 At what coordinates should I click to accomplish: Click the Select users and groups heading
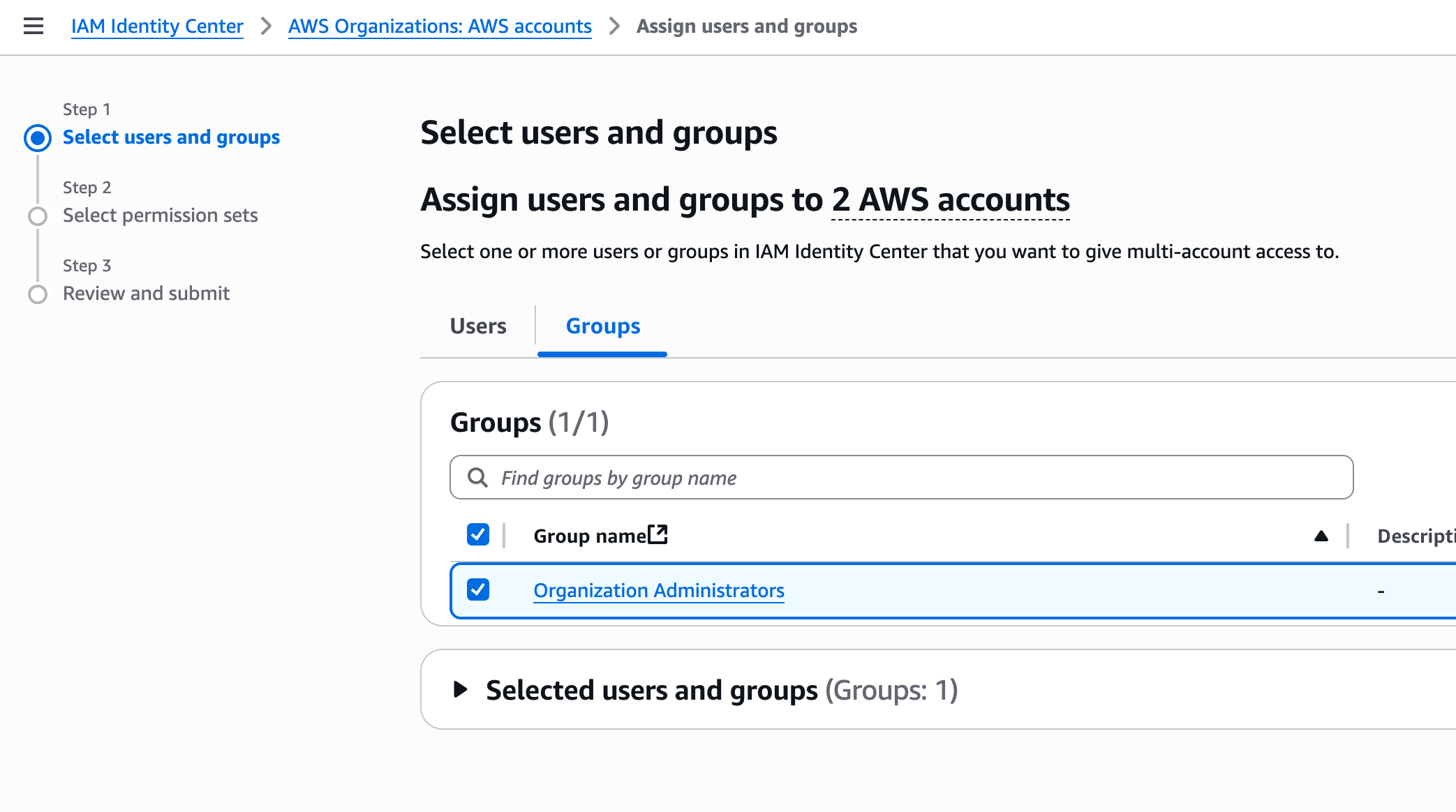click(x=598, y=133)
